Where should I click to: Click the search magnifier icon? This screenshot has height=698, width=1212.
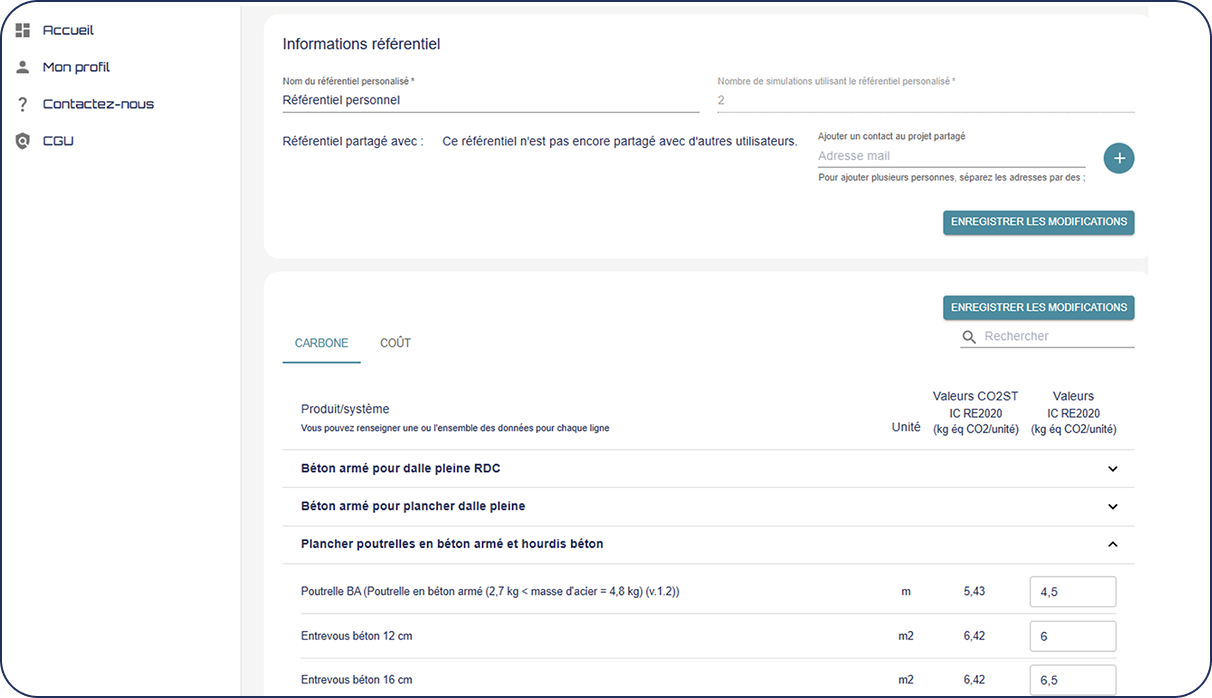[x=969, y=337]
